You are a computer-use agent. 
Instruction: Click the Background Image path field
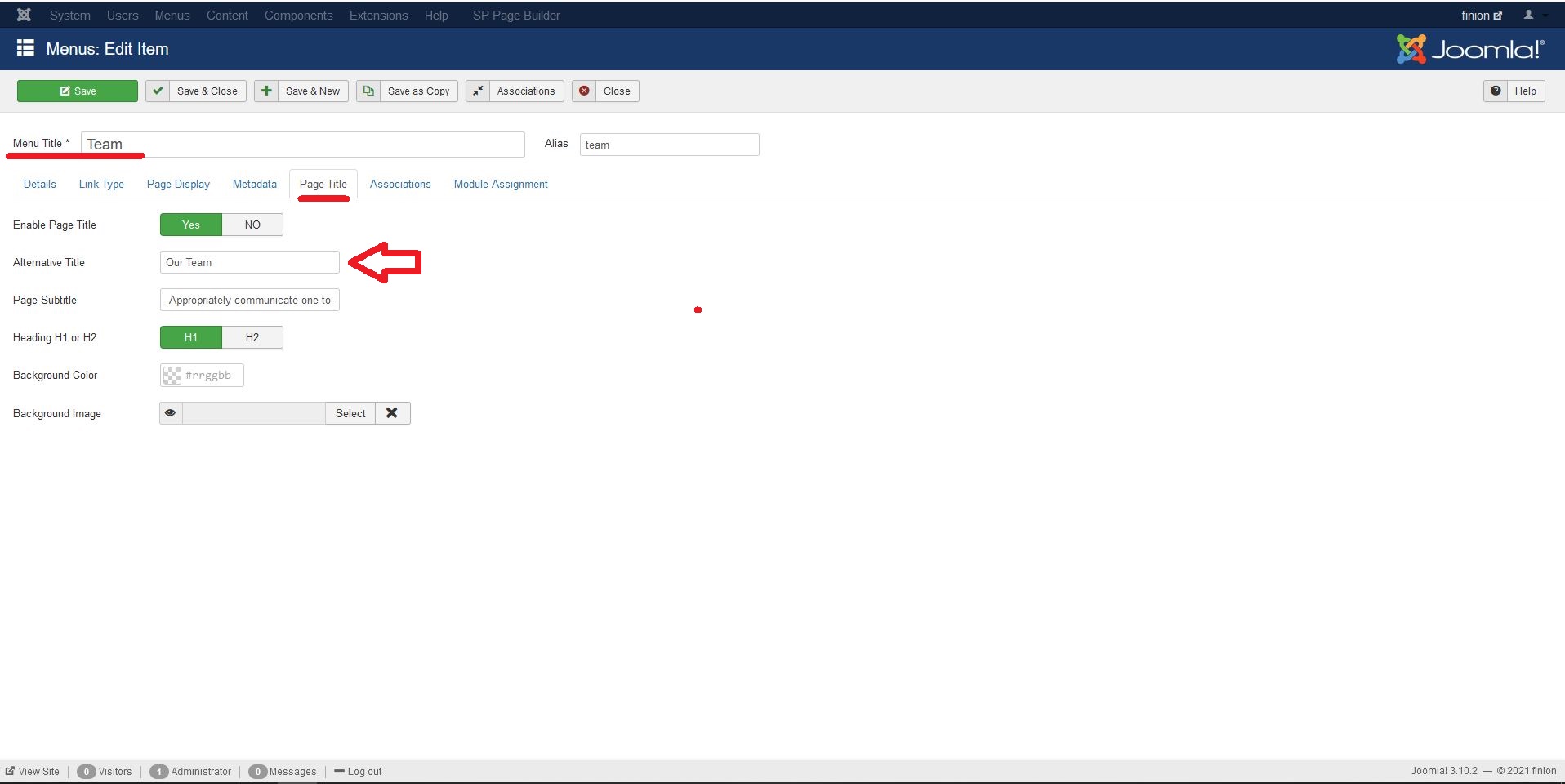tap(254, 413)
